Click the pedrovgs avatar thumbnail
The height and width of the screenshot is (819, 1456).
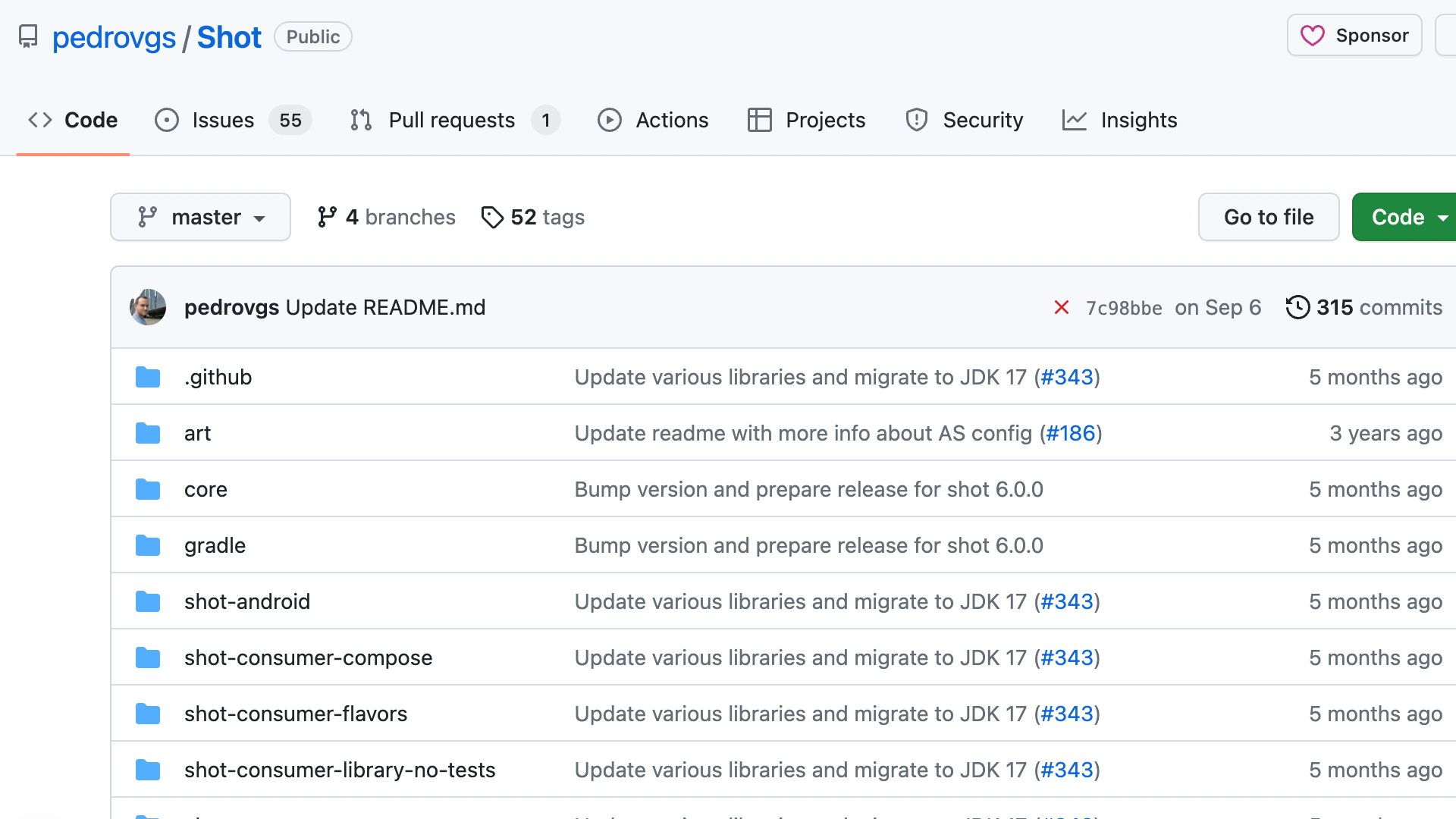pyautogui.click(x=148, y=307)
